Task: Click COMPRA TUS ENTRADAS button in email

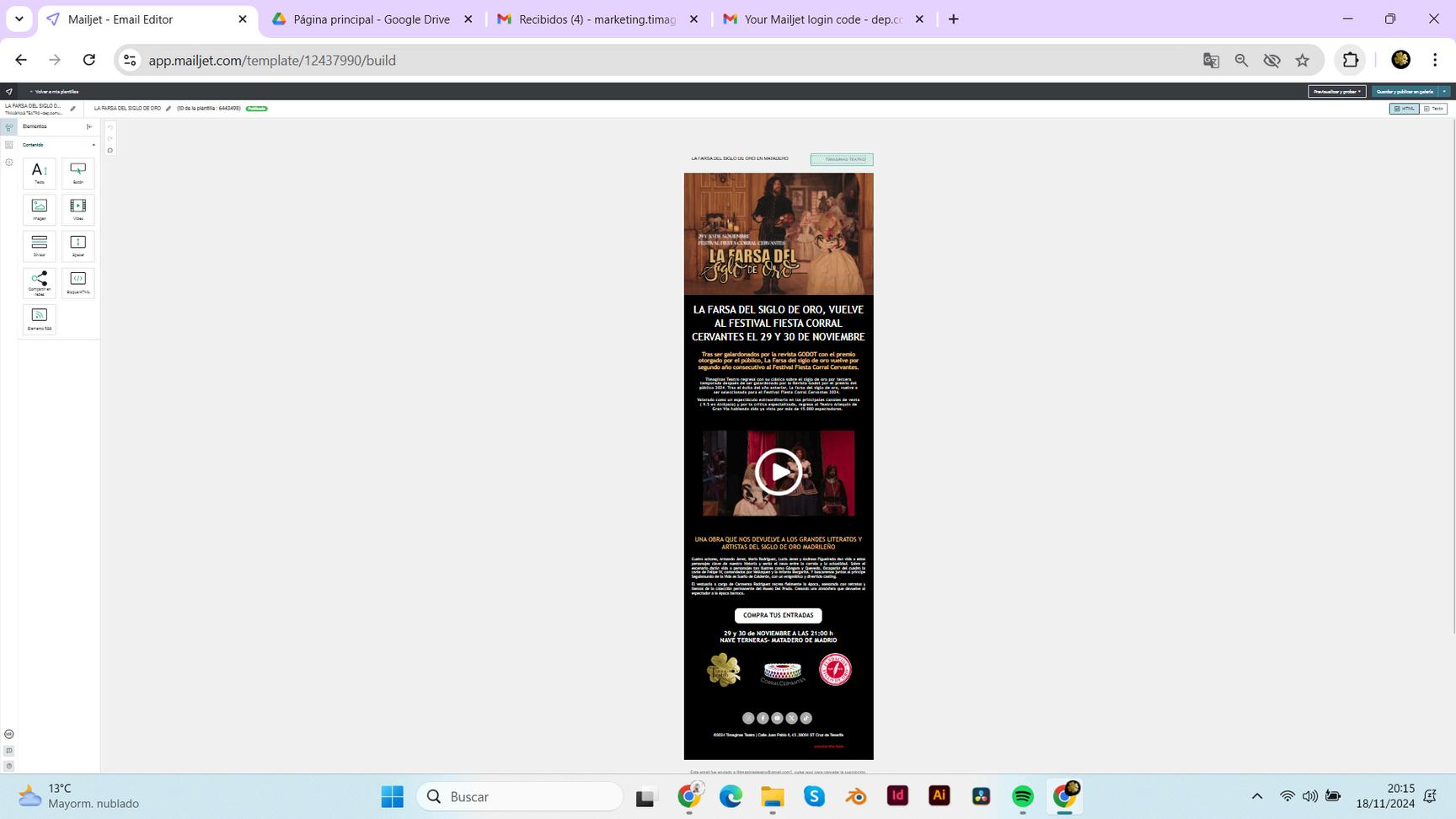Action: [779, 615]
